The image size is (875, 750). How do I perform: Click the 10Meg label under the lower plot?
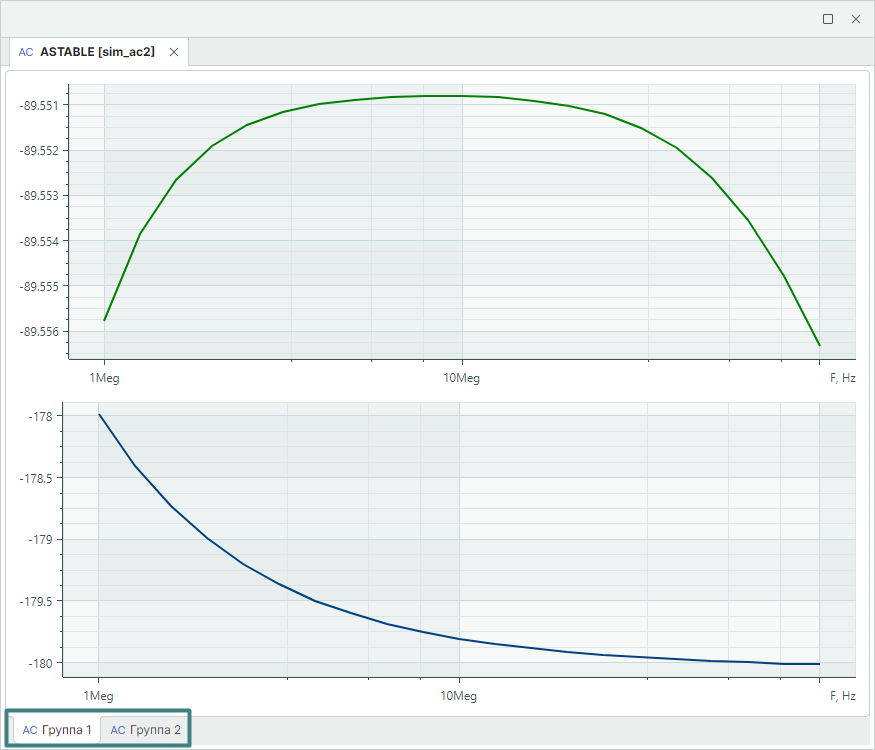pos(459,695)
